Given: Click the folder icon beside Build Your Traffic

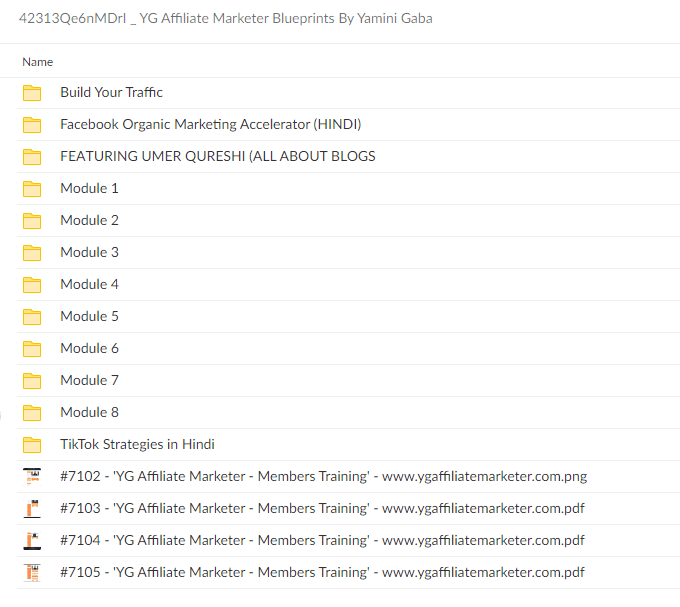Looking at the screenshot, I should 32,93.
